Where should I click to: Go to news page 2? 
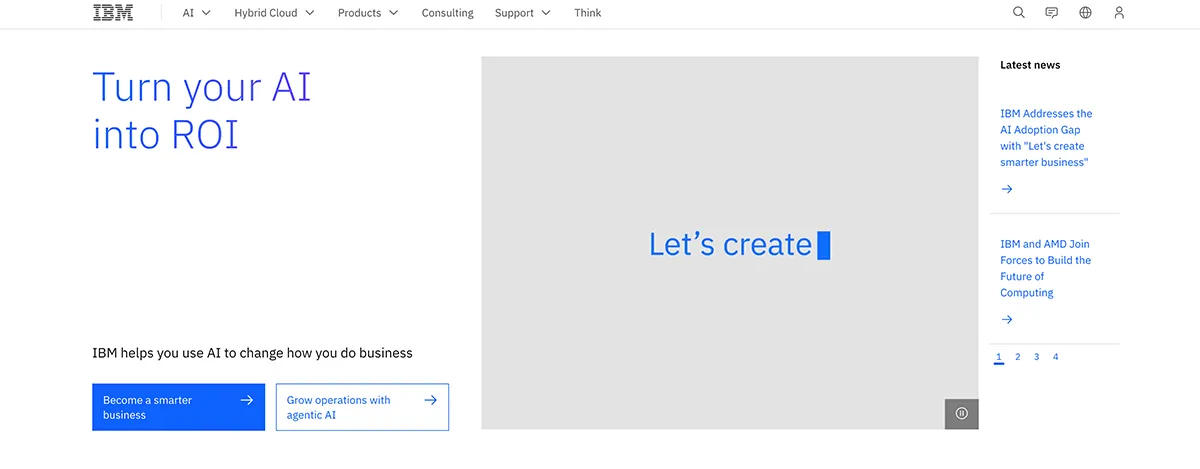[1018, 357]
